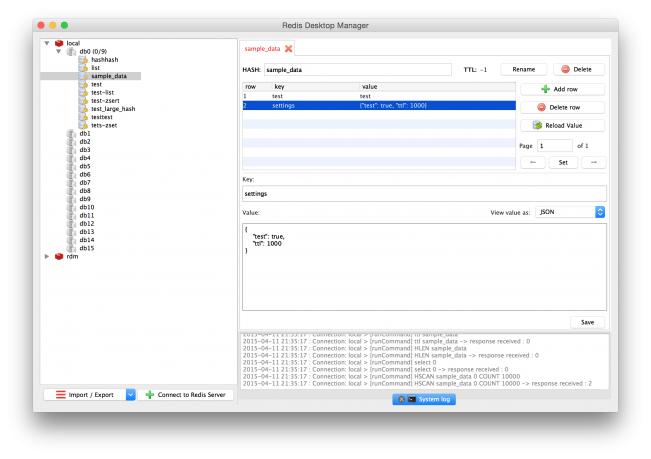Viewport: 651px width, 459px height.
Task: Open the Import / Export dropdown arrow
Action: point(131,395)
